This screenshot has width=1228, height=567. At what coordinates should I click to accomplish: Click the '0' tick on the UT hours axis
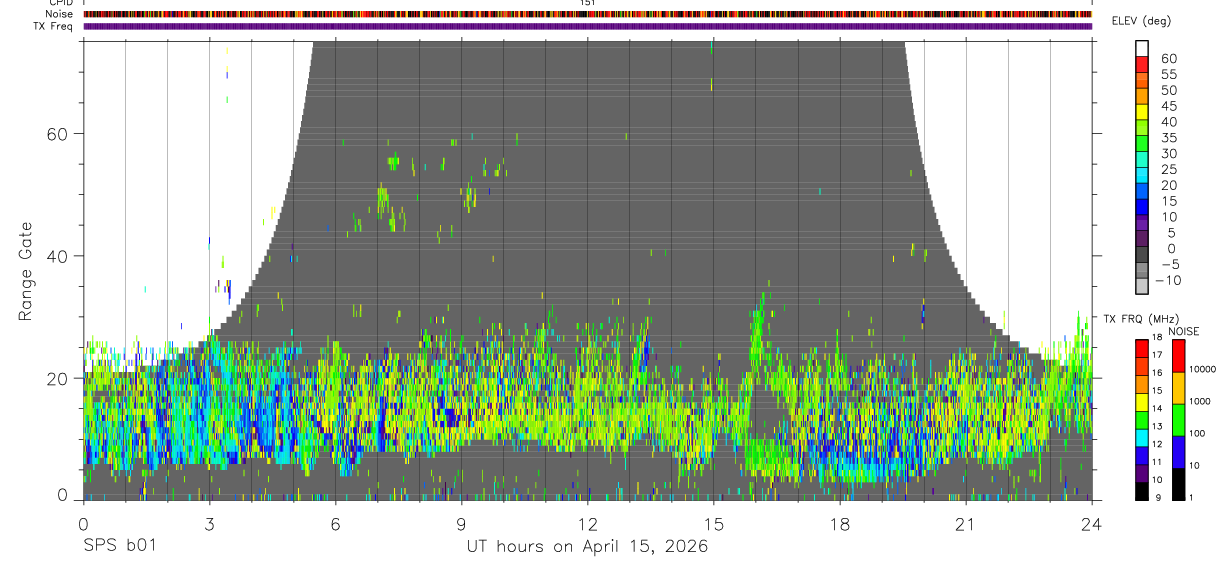83,522
